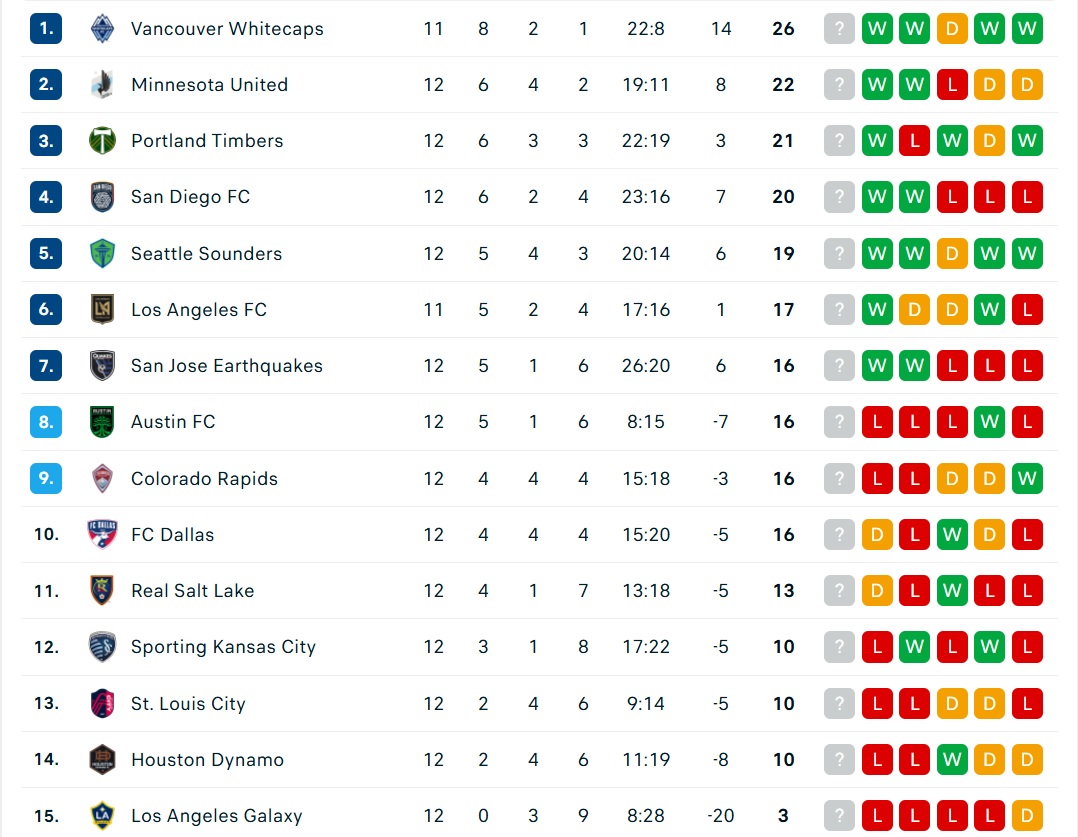The width and height of the screenshot is (1078, 837).
Task: Click Austin FC's green W form badge
Action: coord(989,422)
